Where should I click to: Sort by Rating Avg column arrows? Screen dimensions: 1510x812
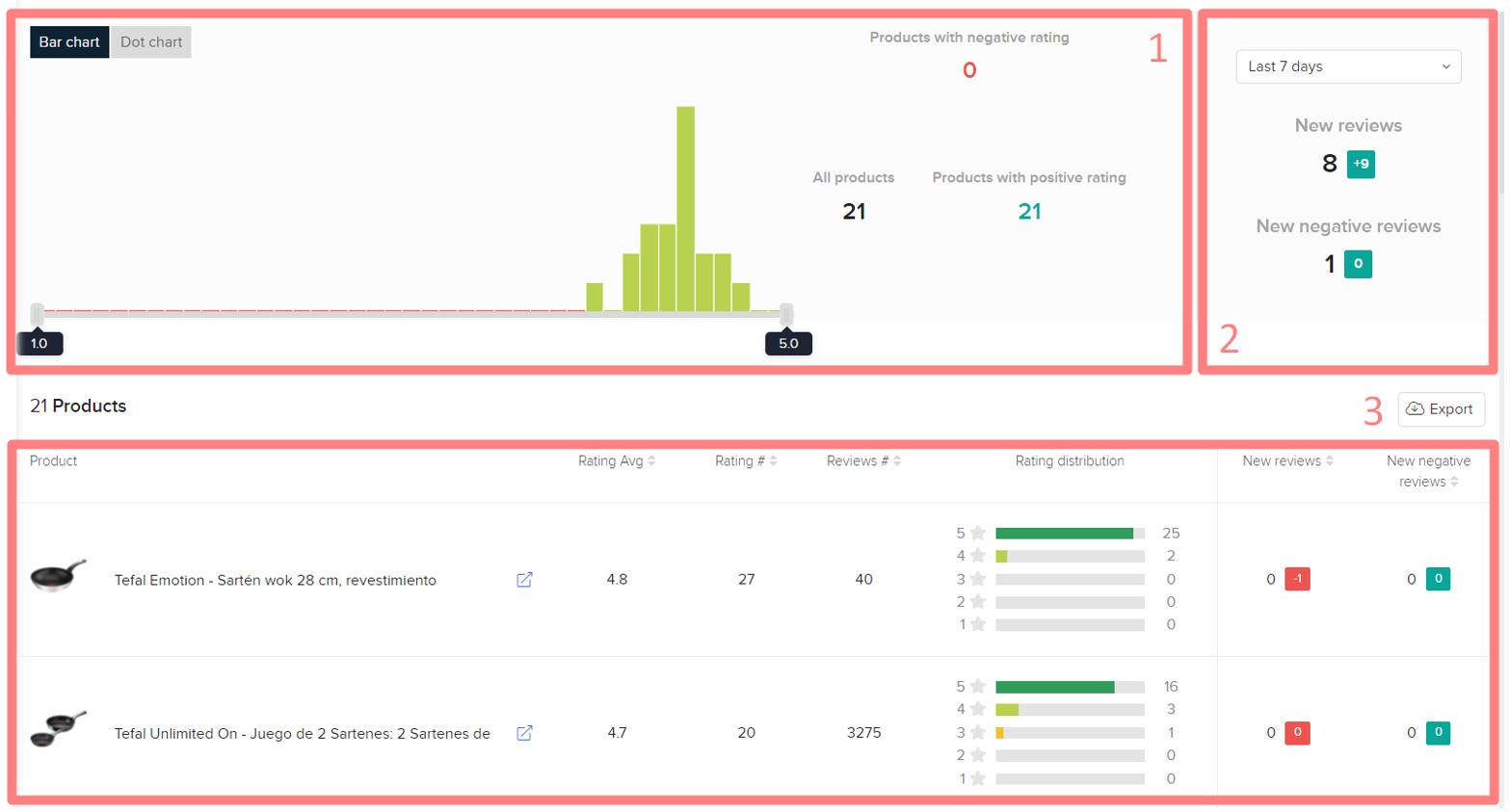652,461
